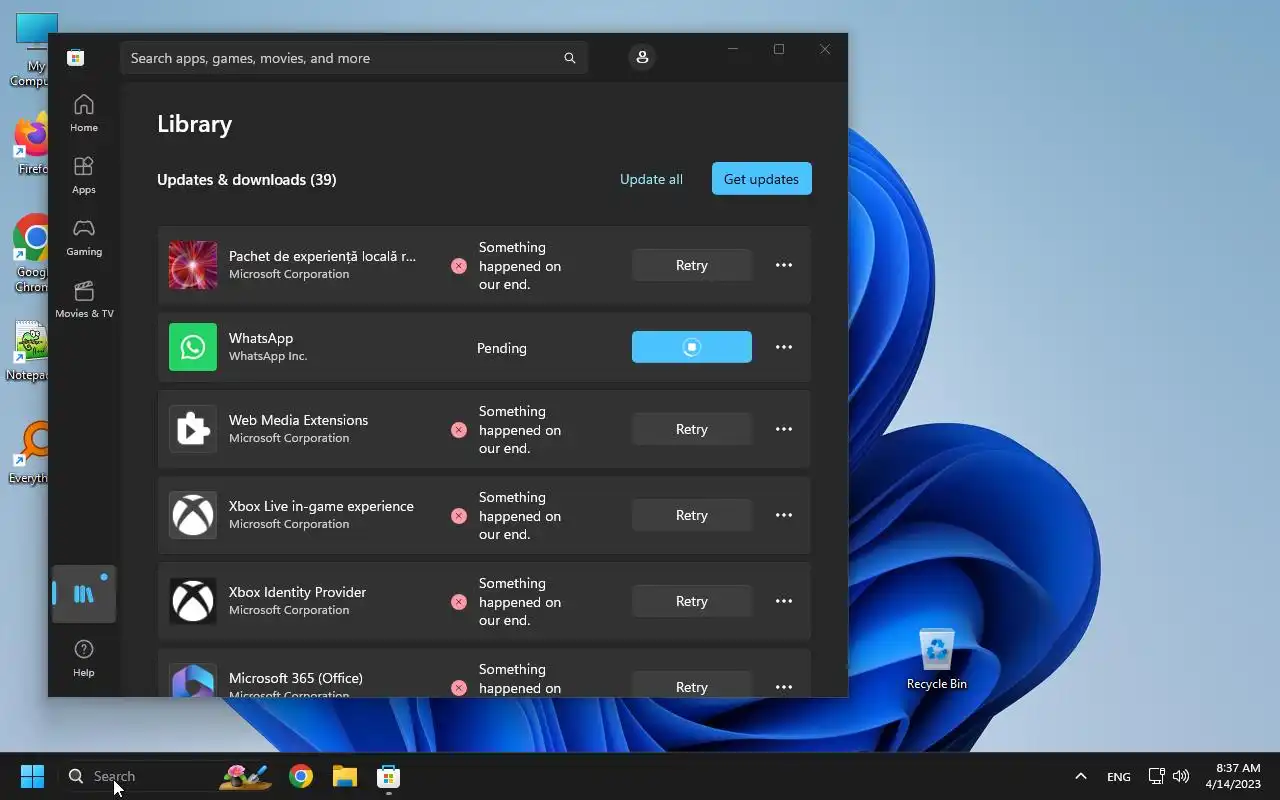Screen dimensions: 1280x800
Task: Open the clock and date in taskbar
Action: coord(1233,776)
